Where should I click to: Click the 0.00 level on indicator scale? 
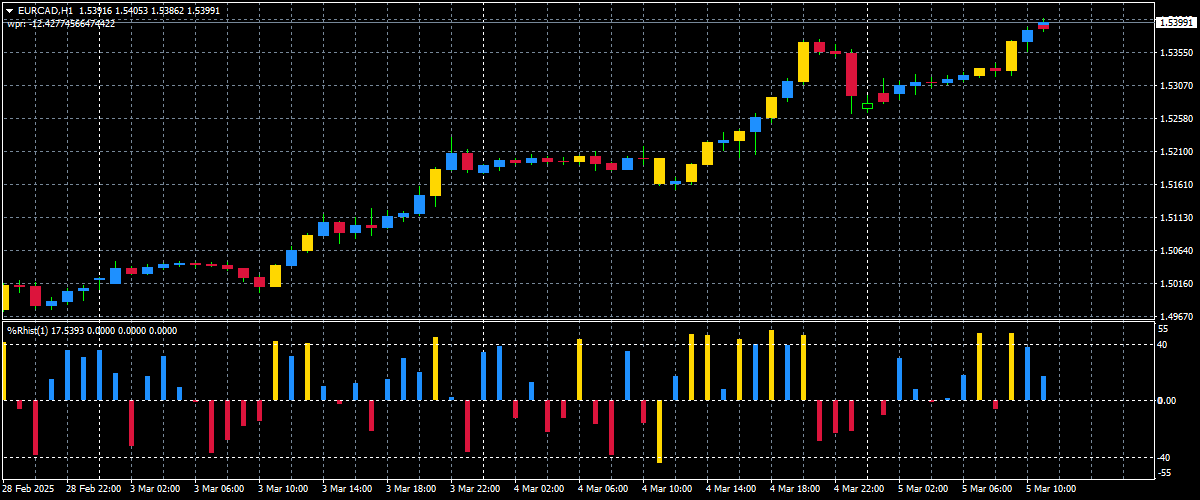[x=1167, y=400]
